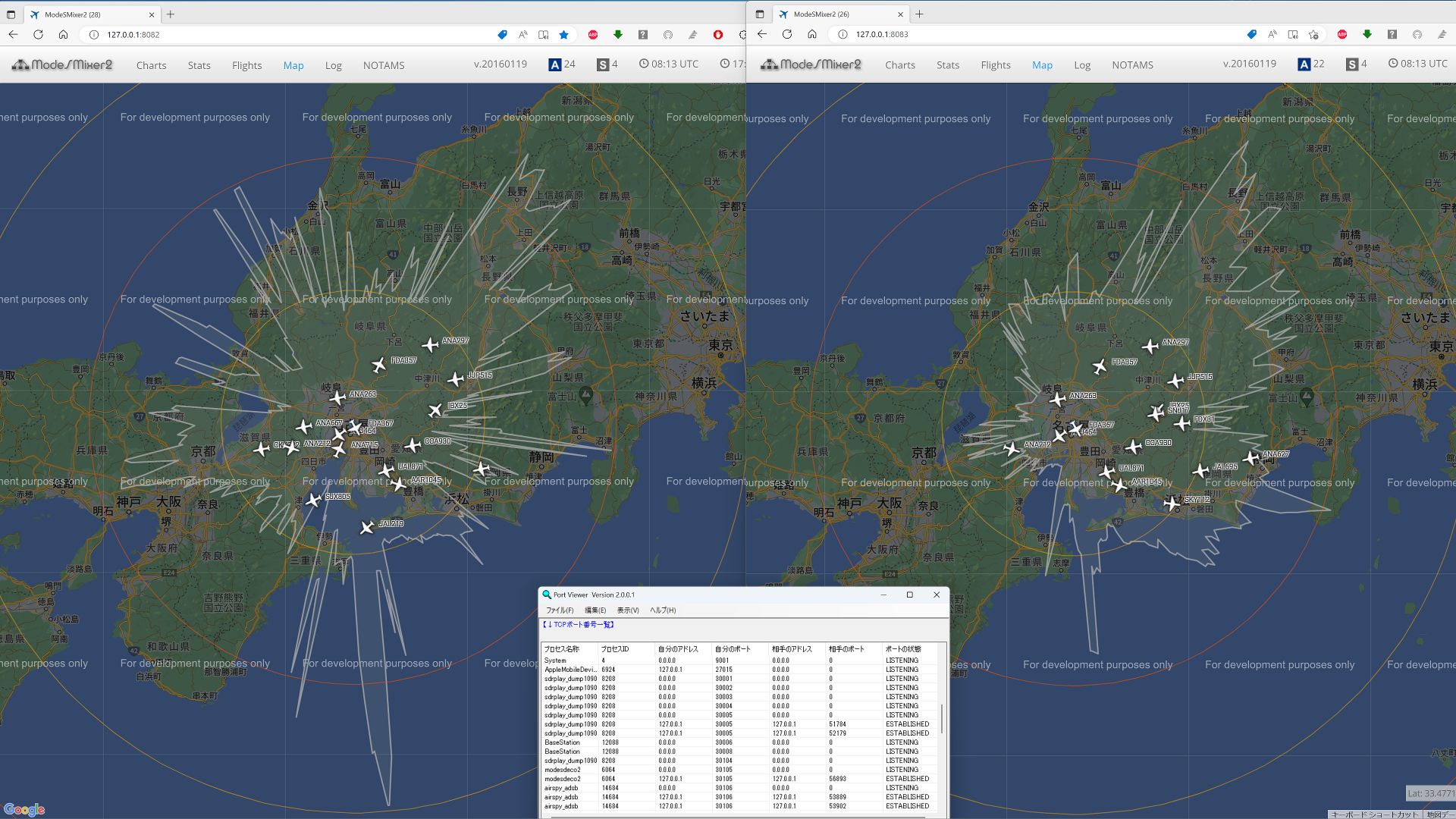Click the JAL213 aircraft icon on left map
Image resolution: width=1456 pixels, height=819 pixels.
click(x=367, y=527)
